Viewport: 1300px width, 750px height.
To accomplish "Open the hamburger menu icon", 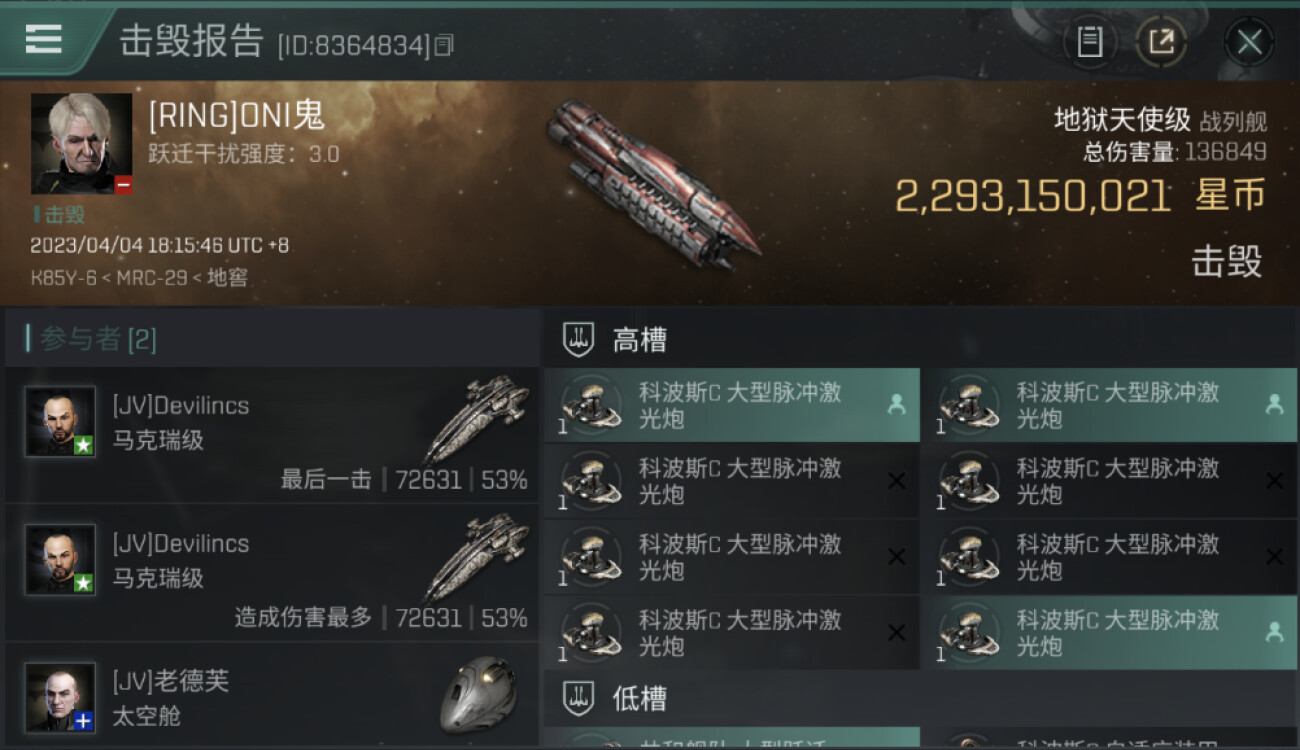I will [43, 40].
